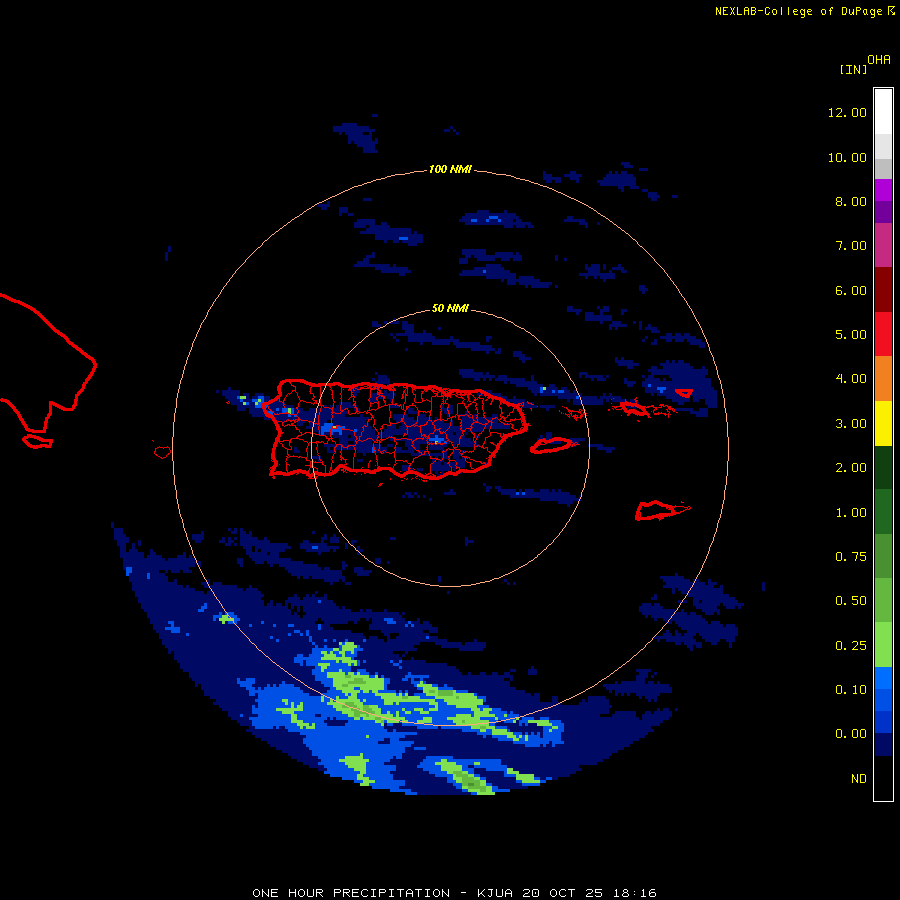Image resolution: width=900 pixels, height=900 pixels.
Task: Click the 100 NMI range ring label
Action: pos(450,169)
